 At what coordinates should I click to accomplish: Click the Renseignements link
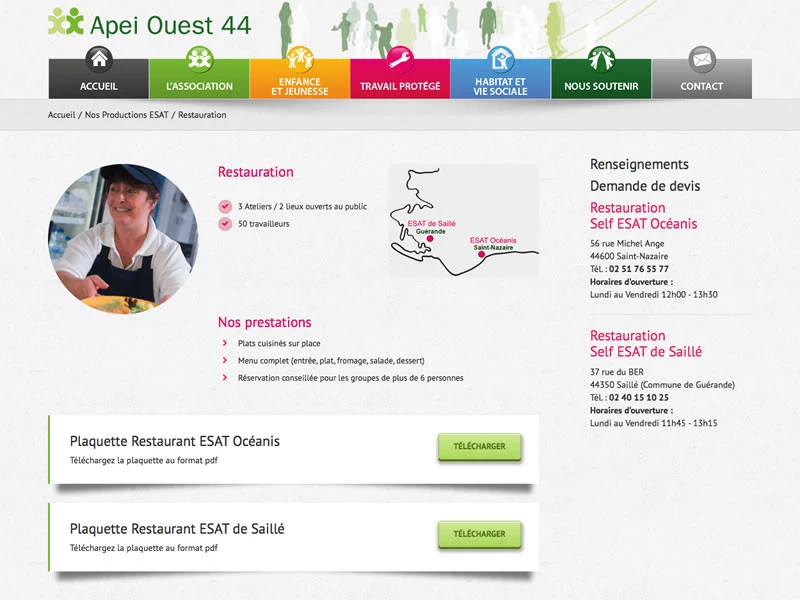(x=639, y=164)
